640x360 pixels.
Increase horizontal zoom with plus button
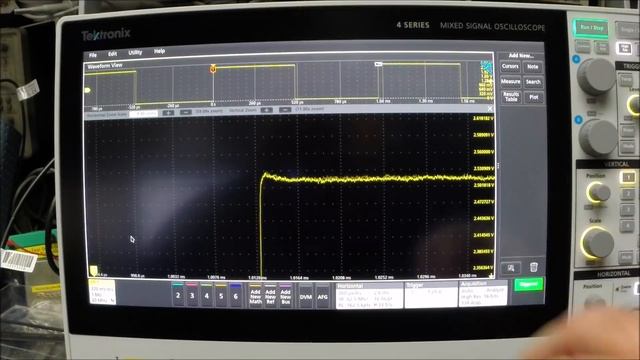pyautogui.click(x=168, y=113)
